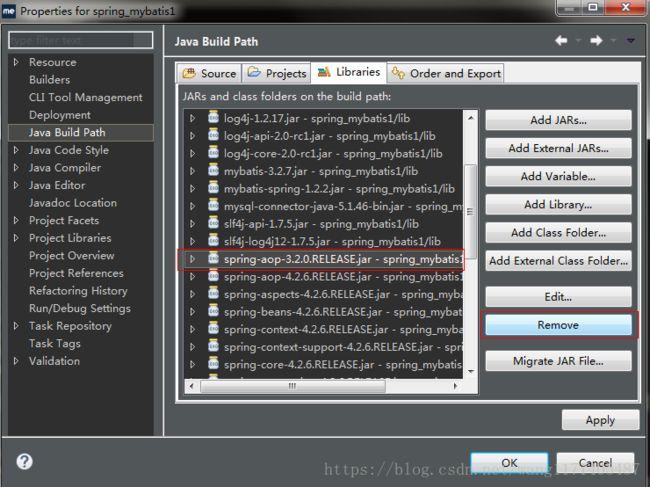650x487 pixels.
Task: Click the Add Library... button
Action: (x=558, y=204)
